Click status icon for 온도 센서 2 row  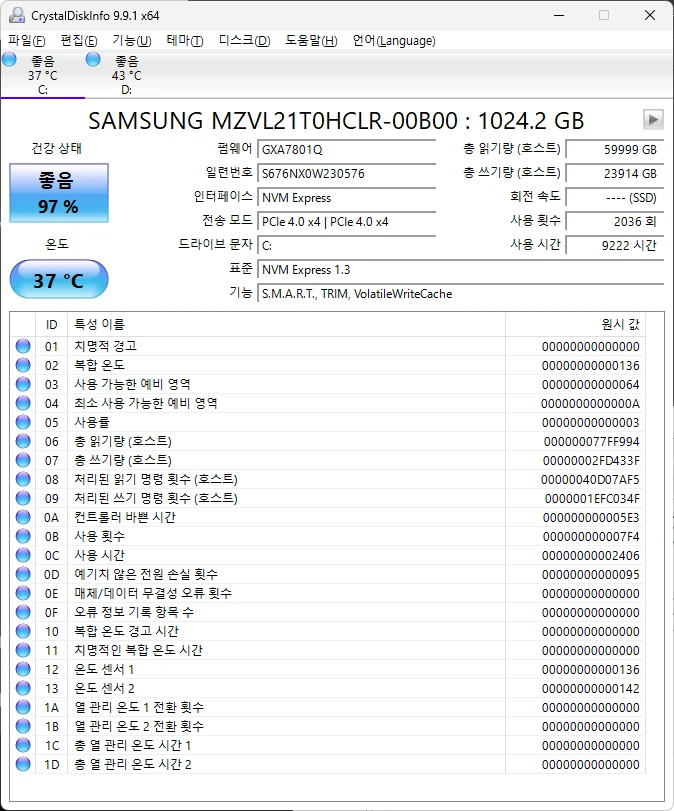[x=23, y=688]
